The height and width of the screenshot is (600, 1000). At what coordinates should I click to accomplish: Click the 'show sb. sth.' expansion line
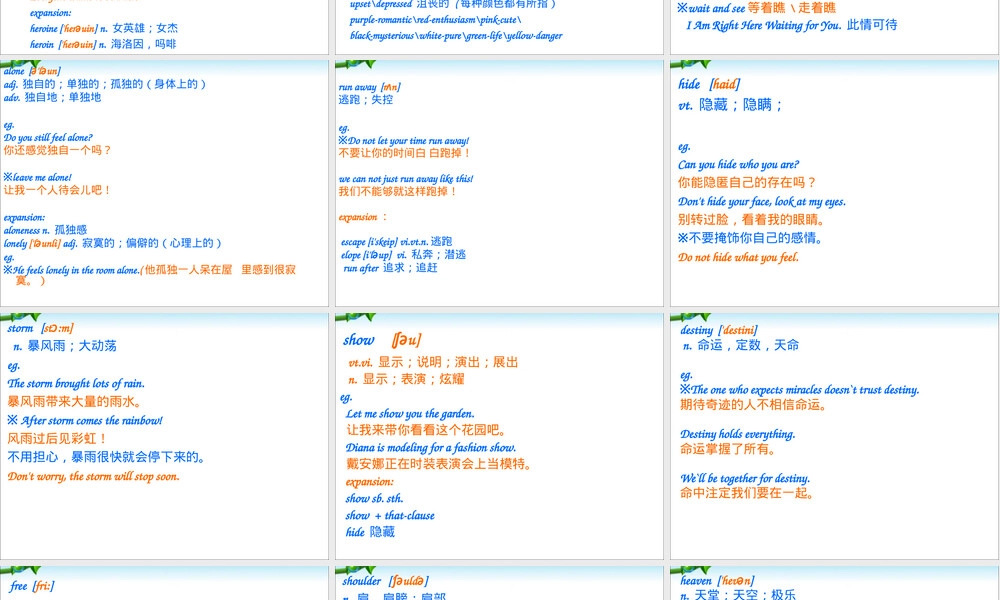374,499
